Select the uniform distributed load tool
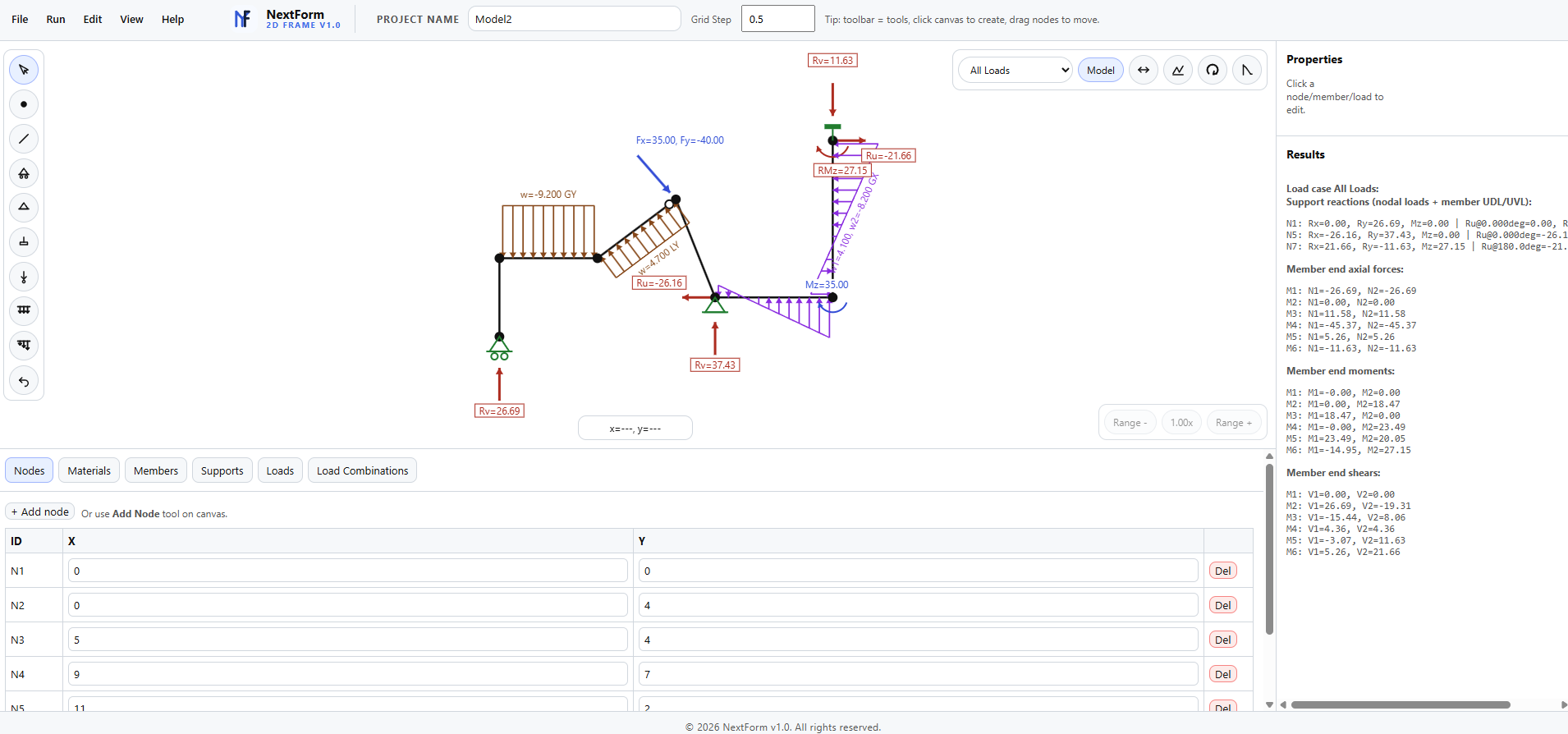The width and height of the screenshot is (1568, 734). point(24,310)
